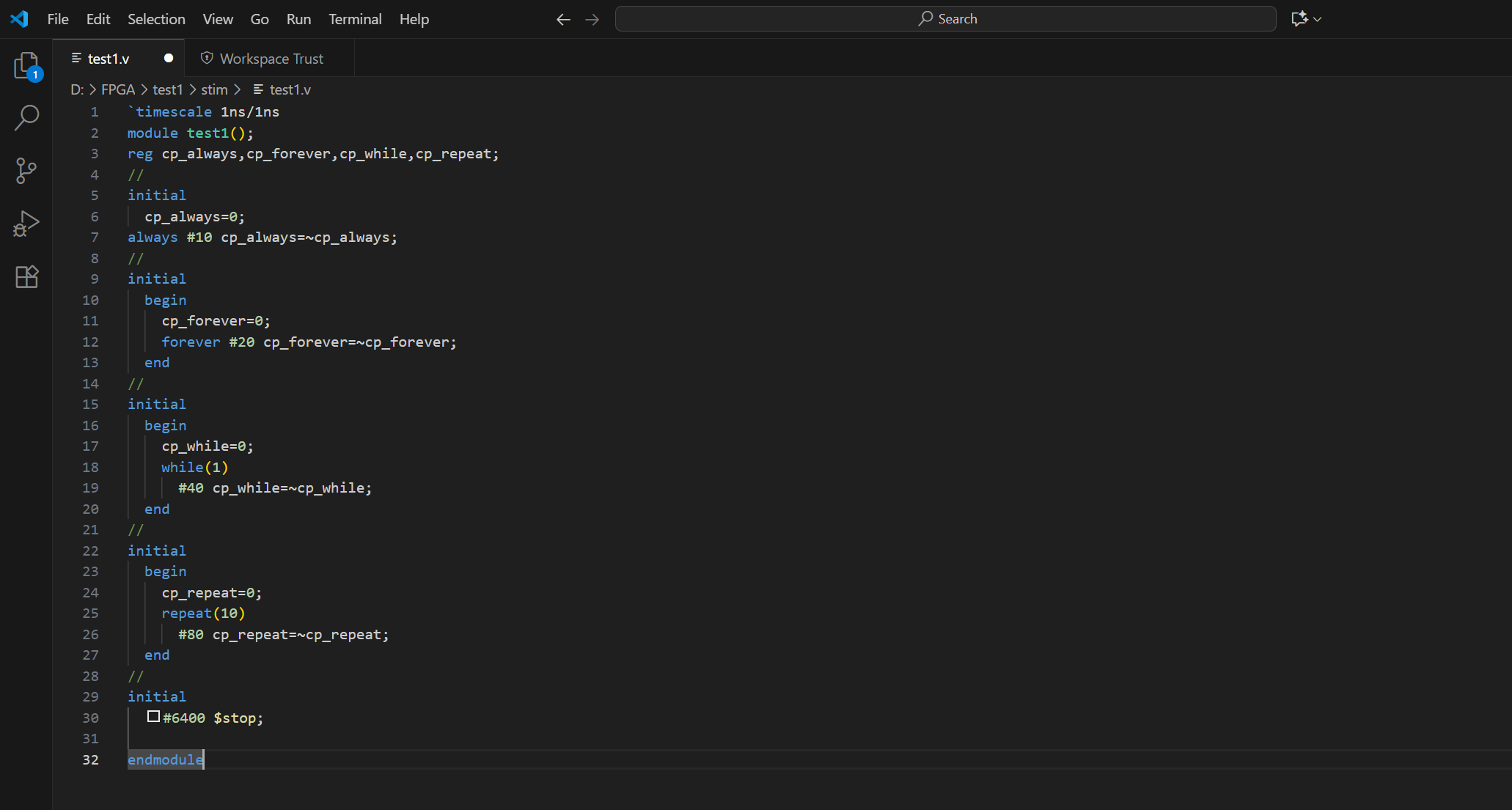Viewport: 1512px width, 810px height.
Task: Expand FPGA folder in breadcrumb
Action: [118, 89]
